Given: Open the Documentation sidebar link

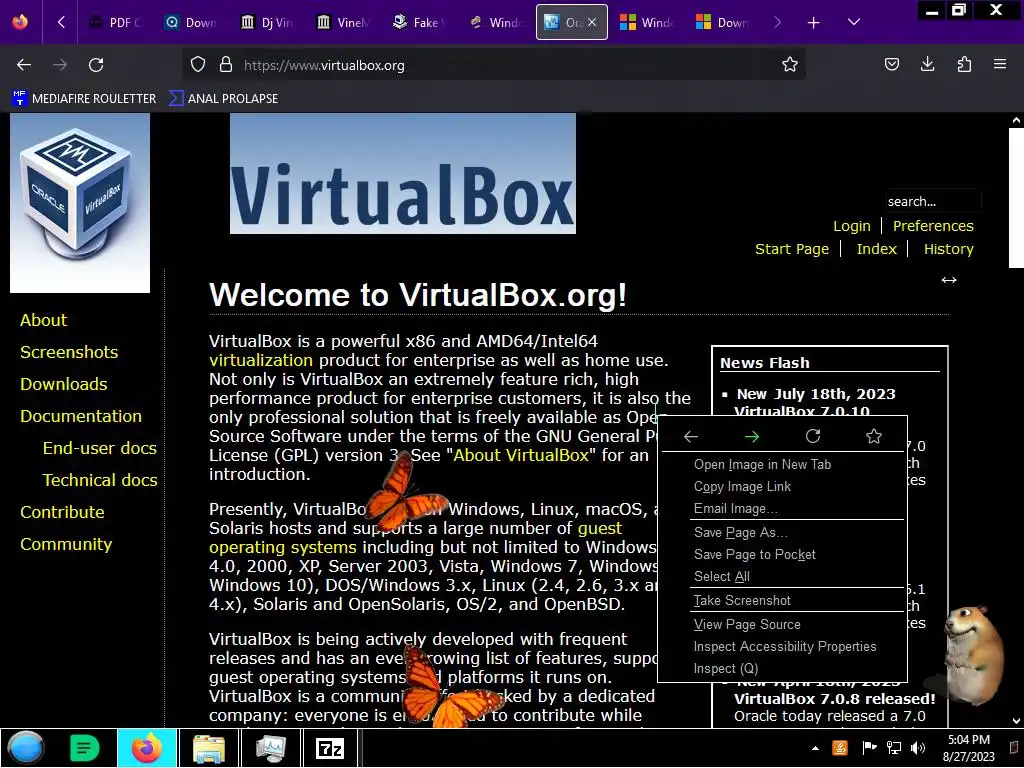Looking at the screenshot, I should click(x=81, y=416).
